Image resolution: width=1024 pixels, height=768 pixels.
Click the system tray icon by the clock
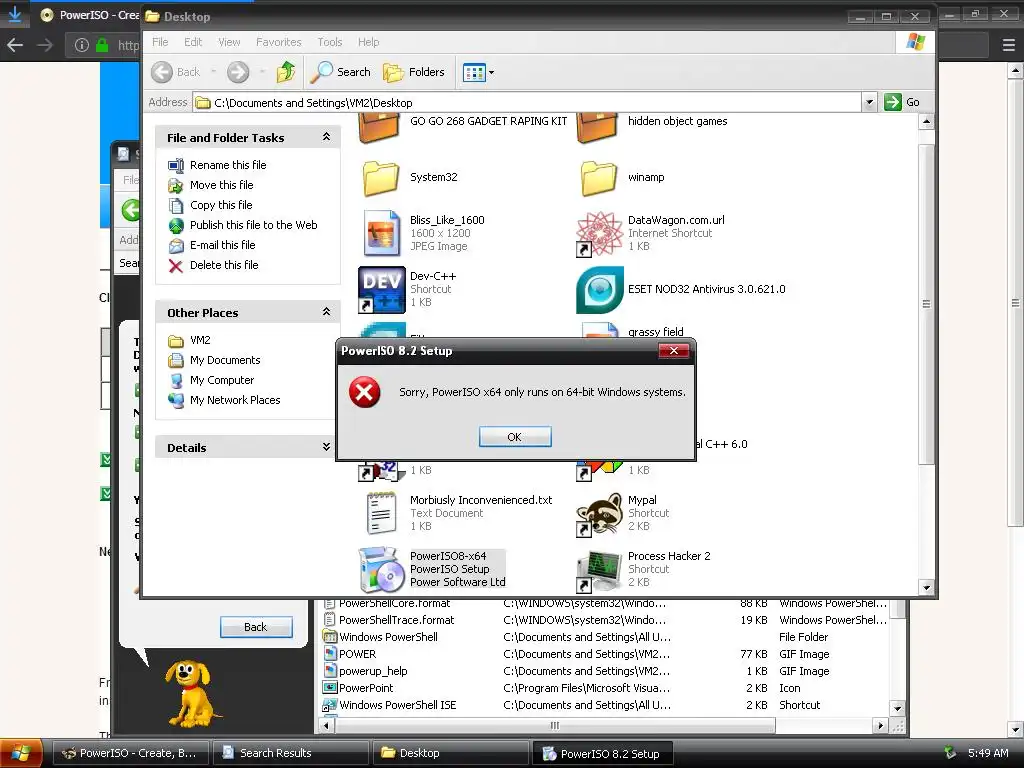[x=950, y=752]
